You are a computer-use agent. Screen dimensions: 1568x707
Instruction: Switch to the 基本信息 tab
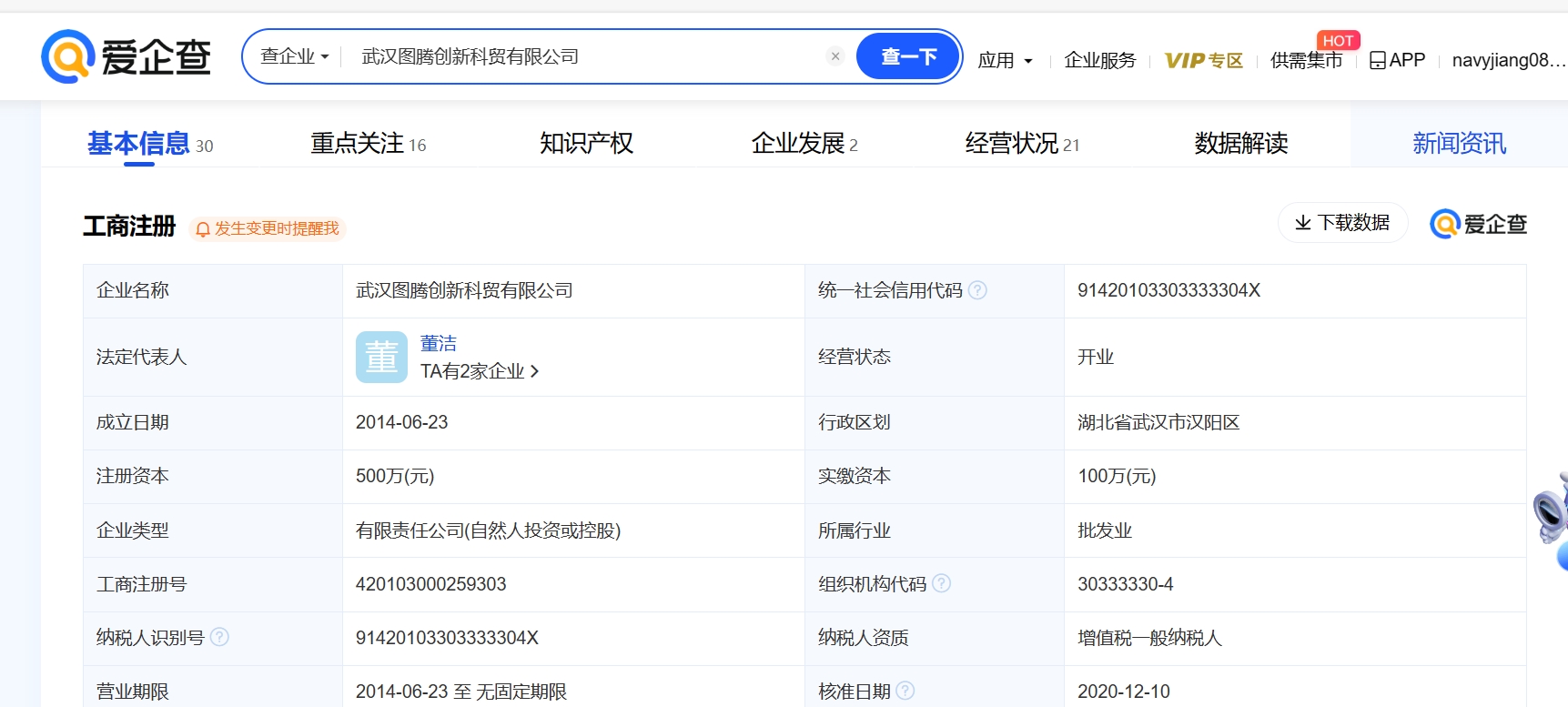click(x=150, y=144)
